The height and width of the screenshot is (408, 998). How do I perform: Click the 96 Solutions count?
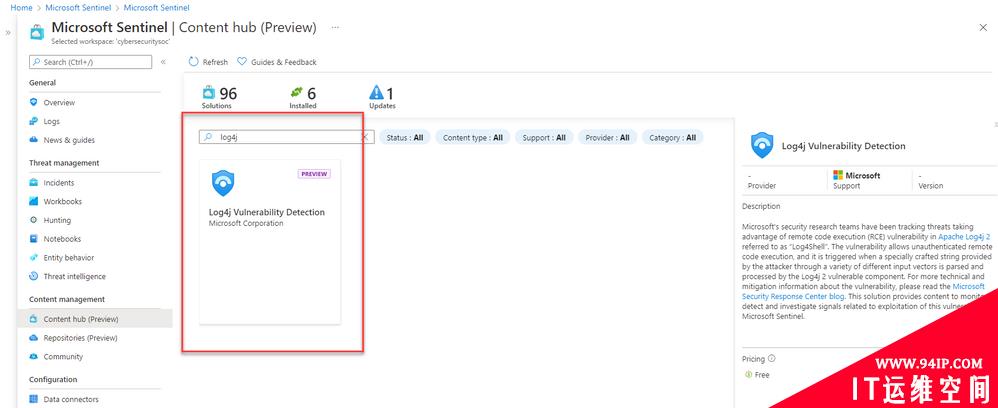point(228,94)
